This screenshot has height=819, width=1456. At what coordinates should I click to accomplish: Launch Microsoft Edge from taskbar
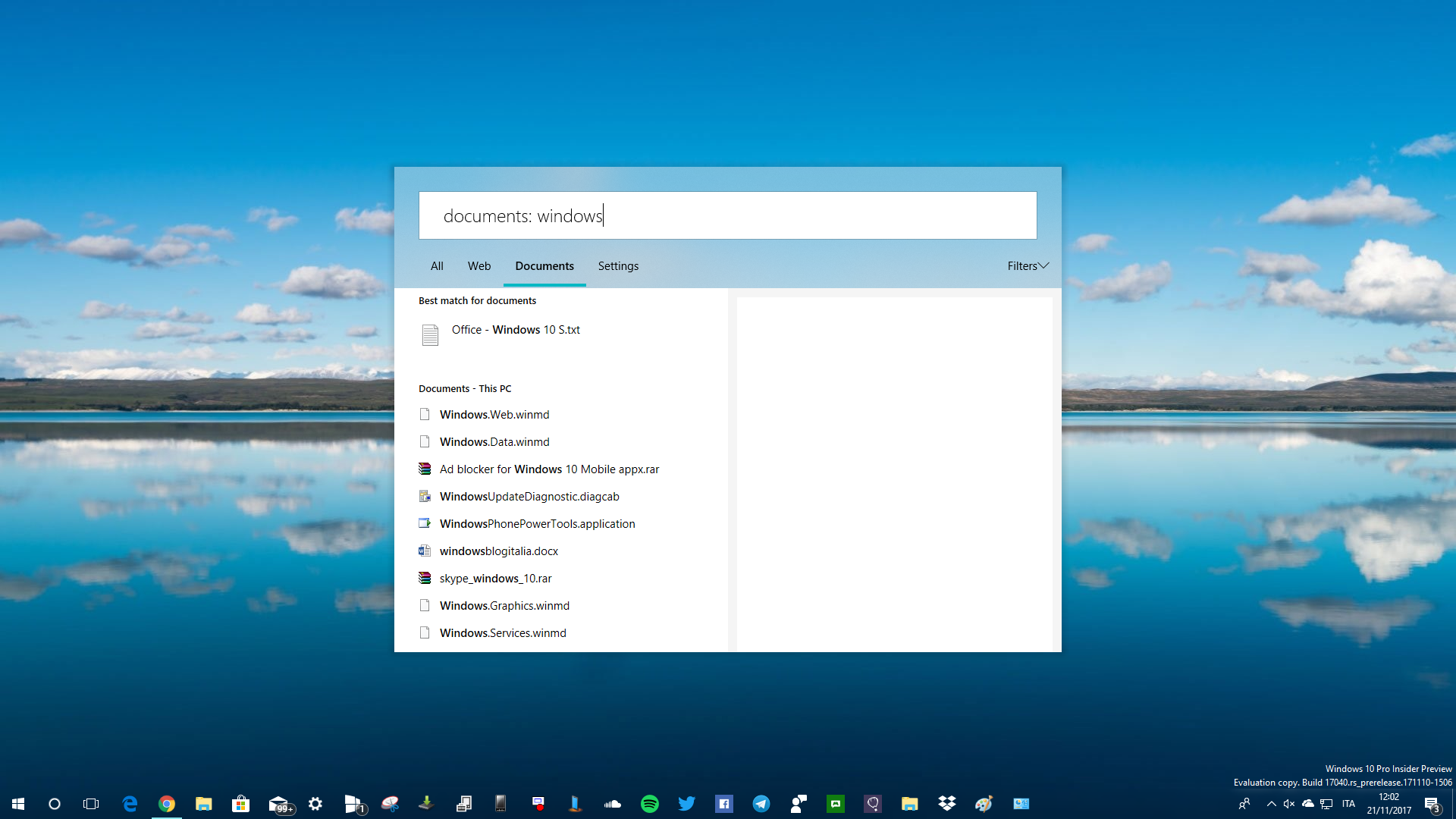[130, 804]
